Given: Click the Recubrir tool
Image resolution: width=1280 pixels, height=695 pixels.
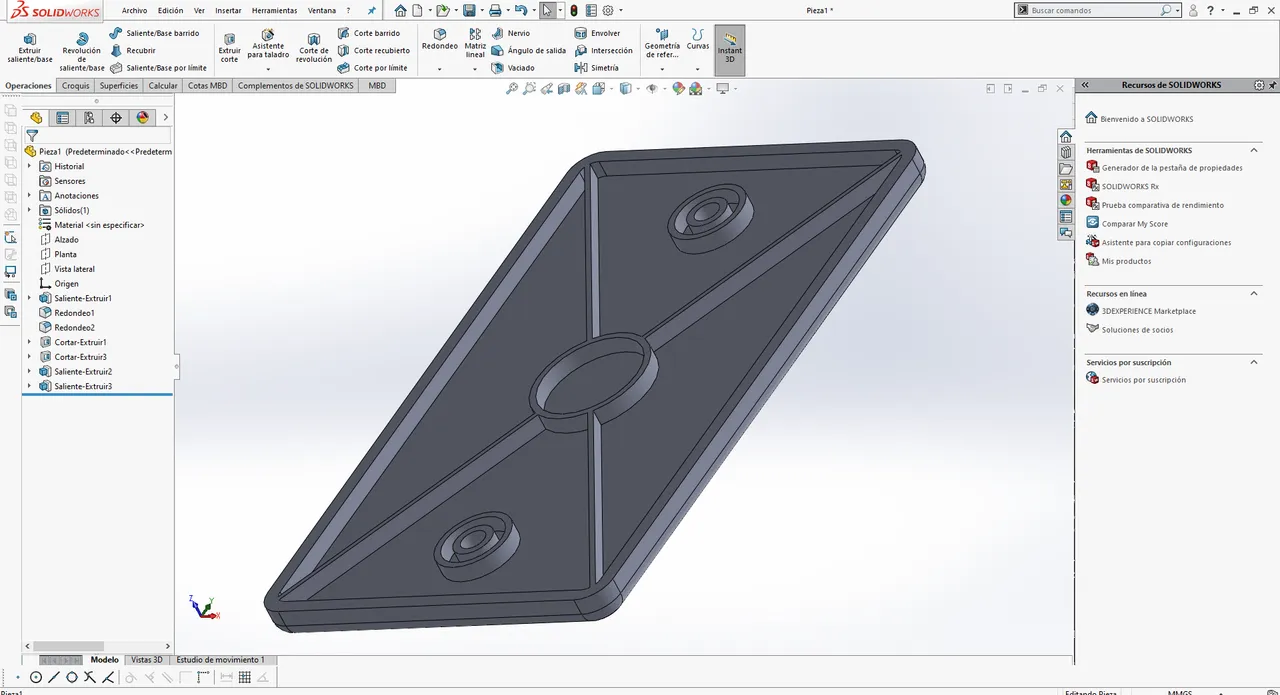Looking at the screenshot, I should [x=133, y=50].
